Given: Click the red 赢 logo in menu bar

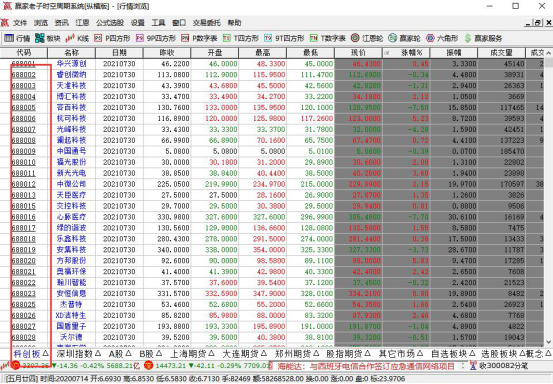Looking at the screenshot, I should (5, 23).
